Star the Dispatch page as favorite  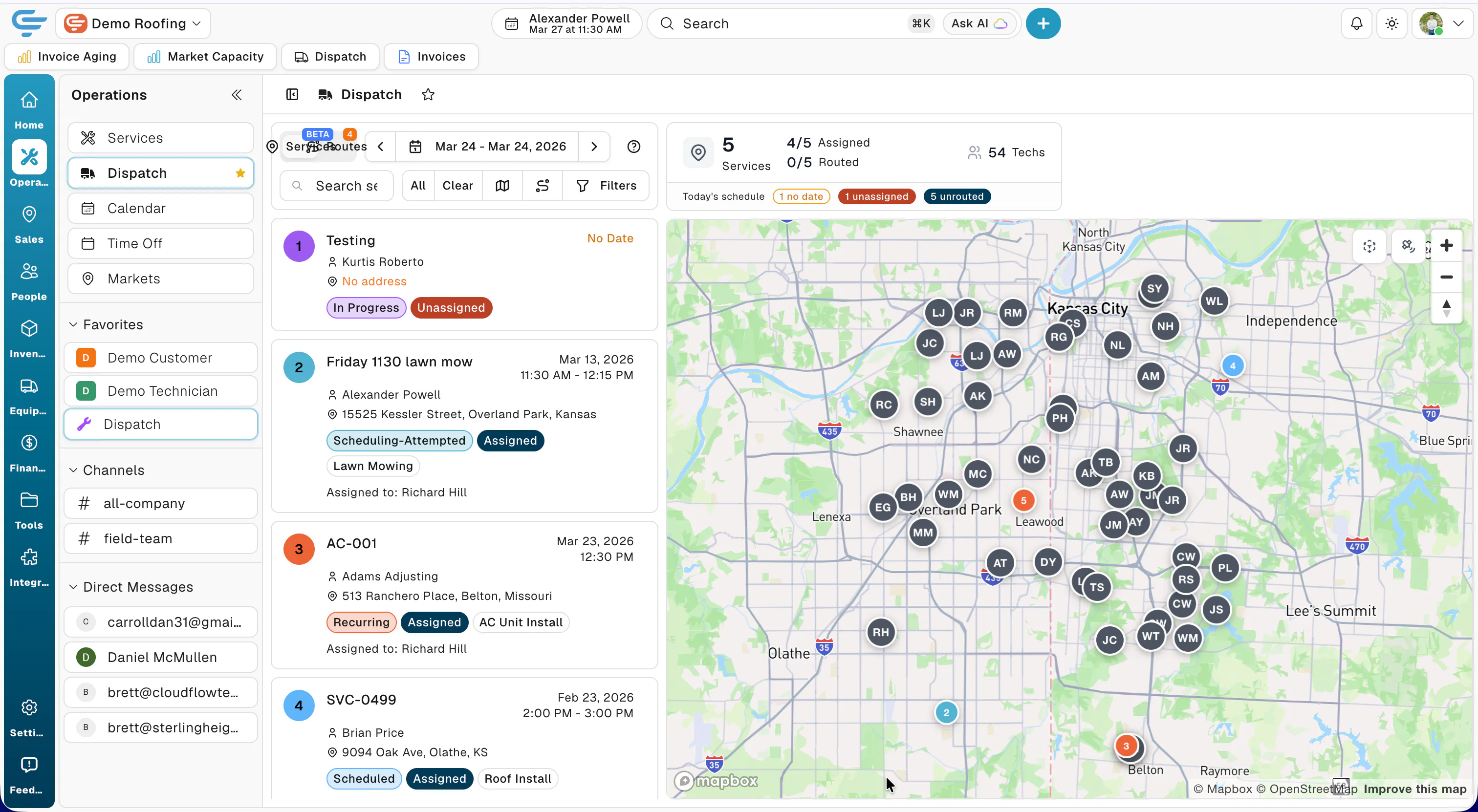click(428, 95)
